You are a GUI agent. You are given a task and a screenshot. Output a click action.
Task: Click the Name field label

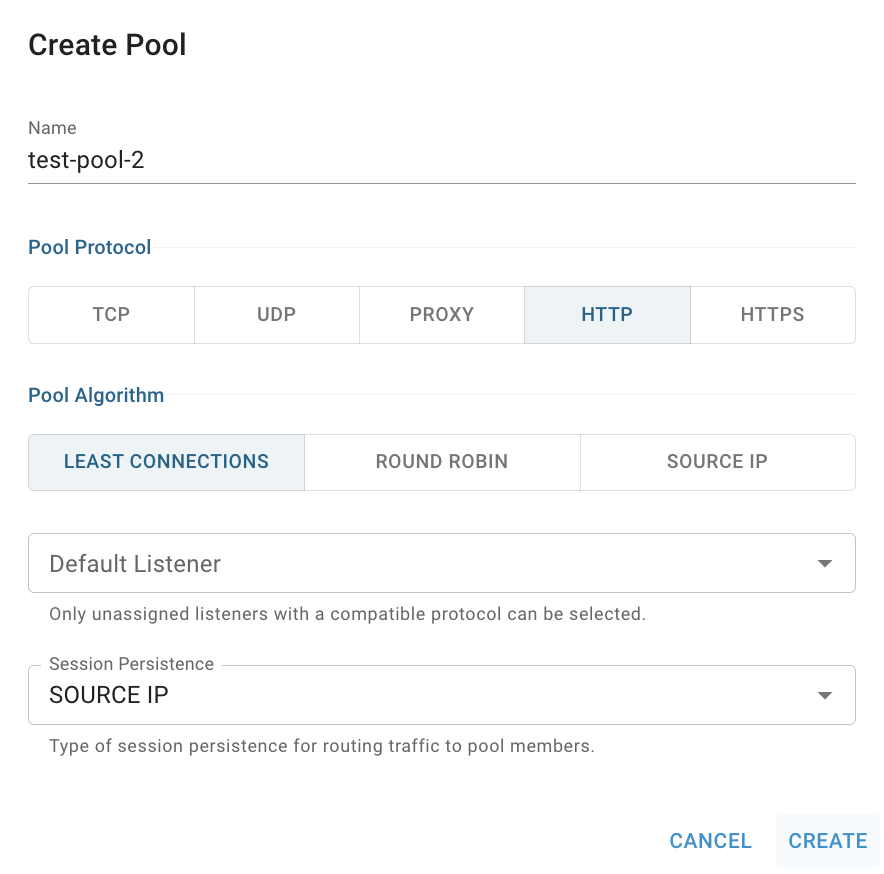pyautogui.click(x=52, y=128)
